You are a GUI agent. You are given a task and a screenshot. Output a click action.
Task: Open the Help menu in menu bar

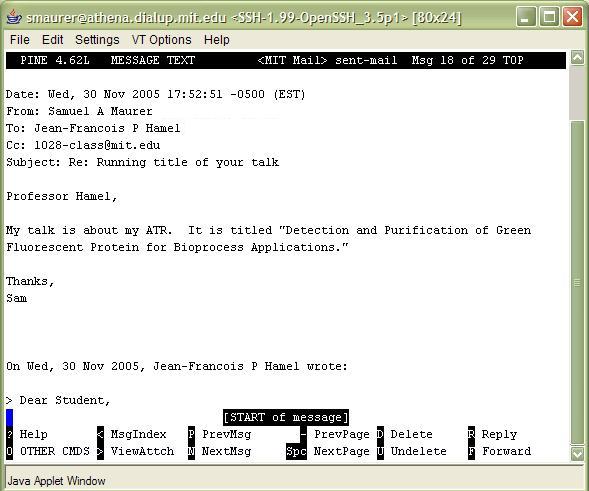(217, 40)
